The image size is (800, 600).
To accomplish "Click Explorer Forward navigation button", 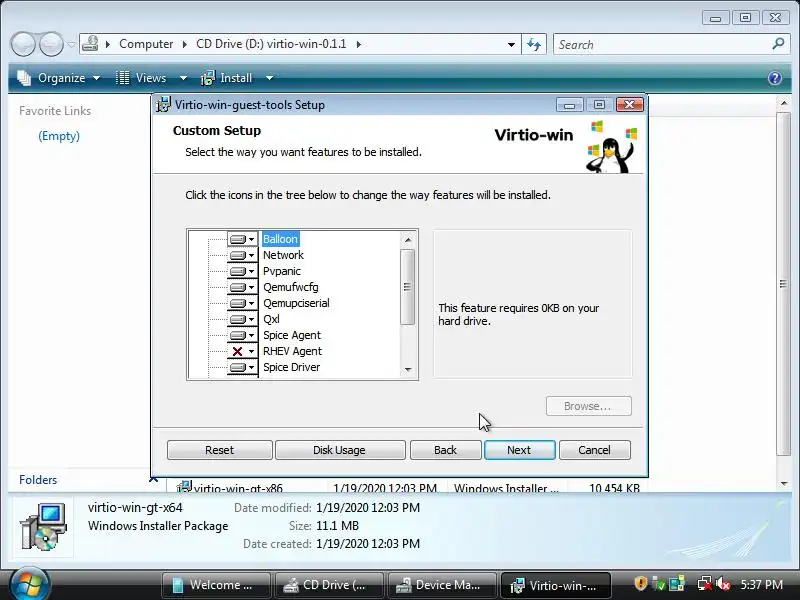I will pos(52,44).
